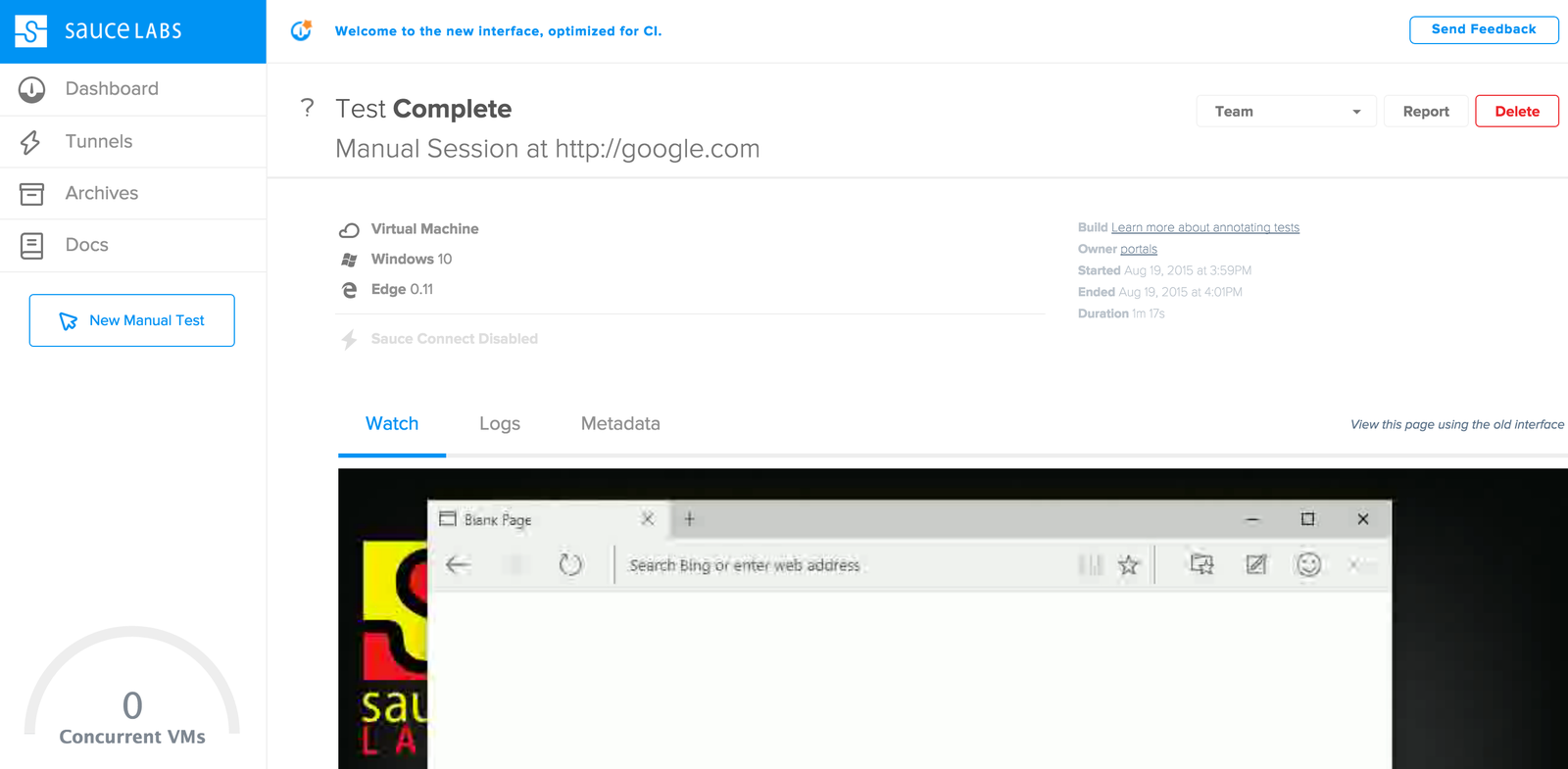Open Docs from the sidebar
Image resolution: width=1568 pixels, height=769 pixels.
[132, 246]
